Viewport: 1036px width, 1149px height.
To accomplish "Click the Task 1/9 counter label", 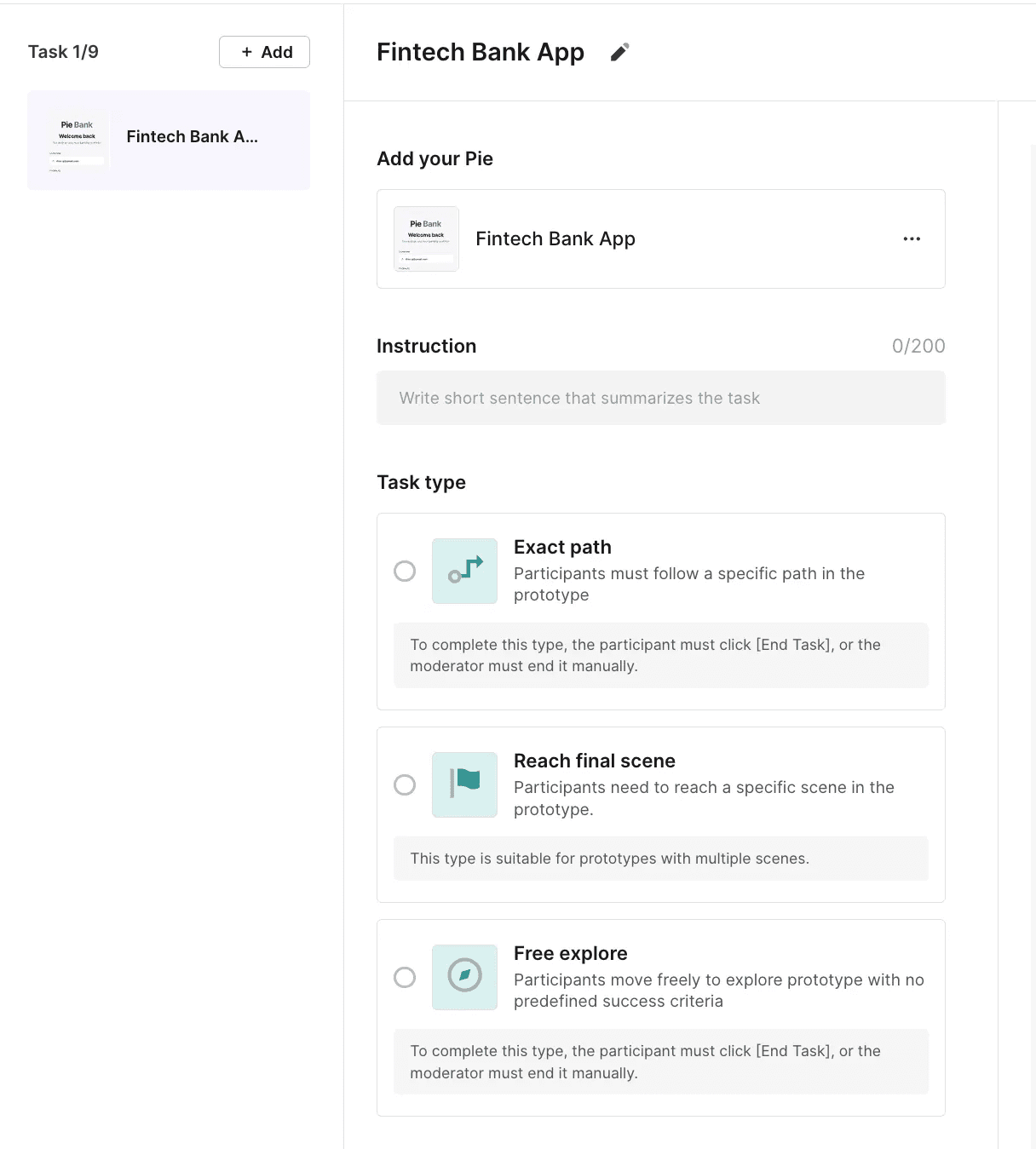I will click(x=63, y=52).
